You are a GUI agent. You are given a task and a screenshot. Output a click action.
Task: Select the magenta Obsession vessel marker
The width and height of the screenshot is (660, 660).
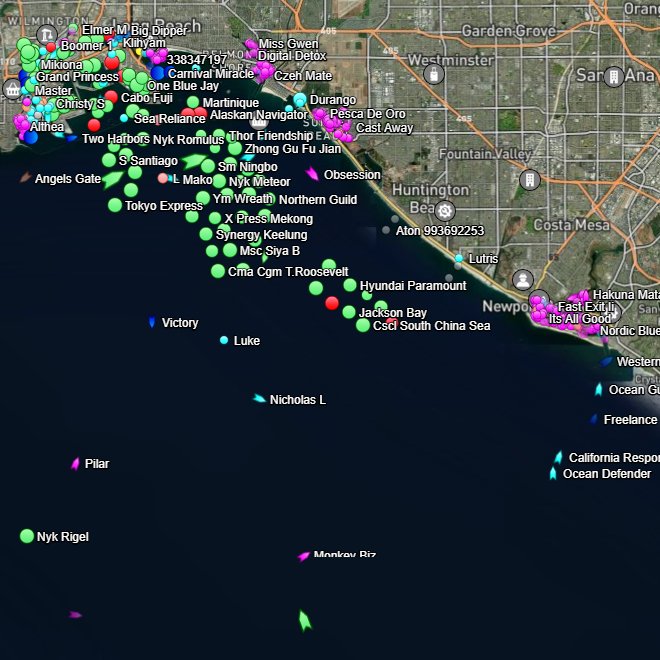(312, 173)
